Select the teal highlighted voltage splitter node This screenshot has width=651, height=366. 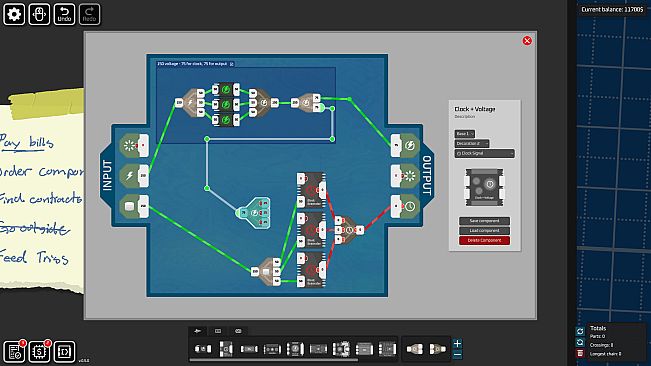(x=254, y=213)
